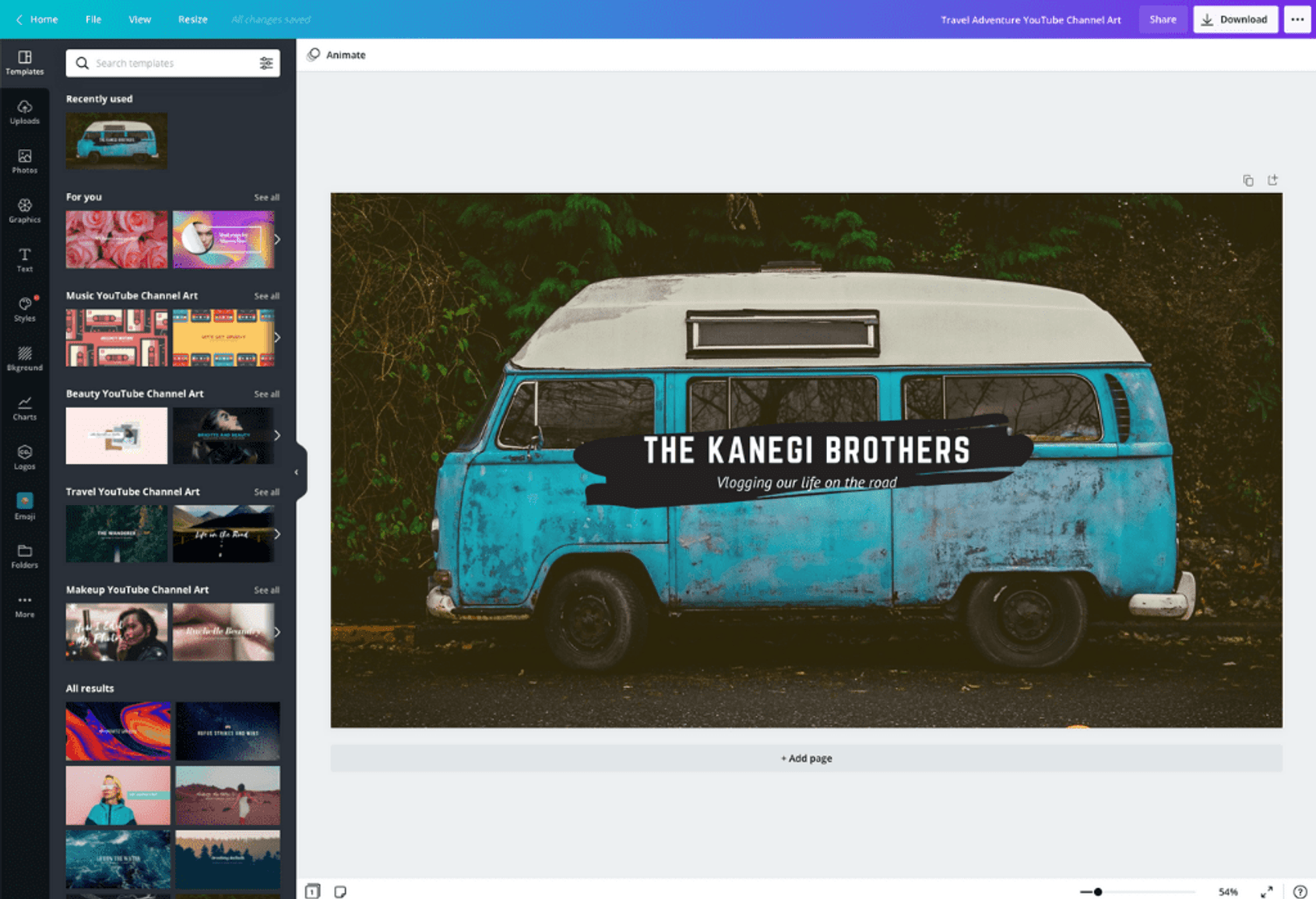Open the template search filter options
This screenshot has width=1316, height=899.
pos(266,63)
